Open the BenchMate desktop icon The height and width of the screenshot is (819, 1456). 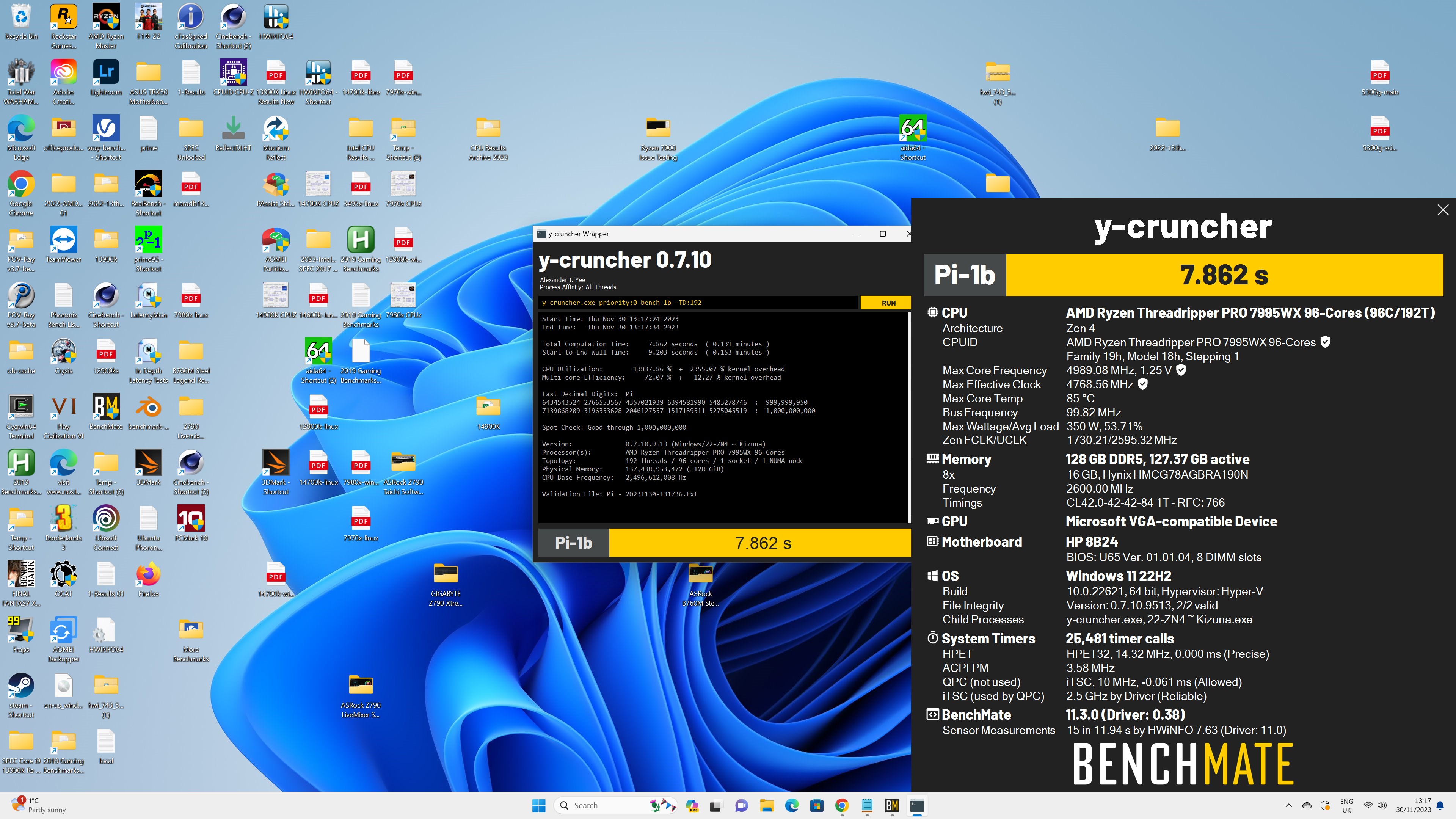106,412
